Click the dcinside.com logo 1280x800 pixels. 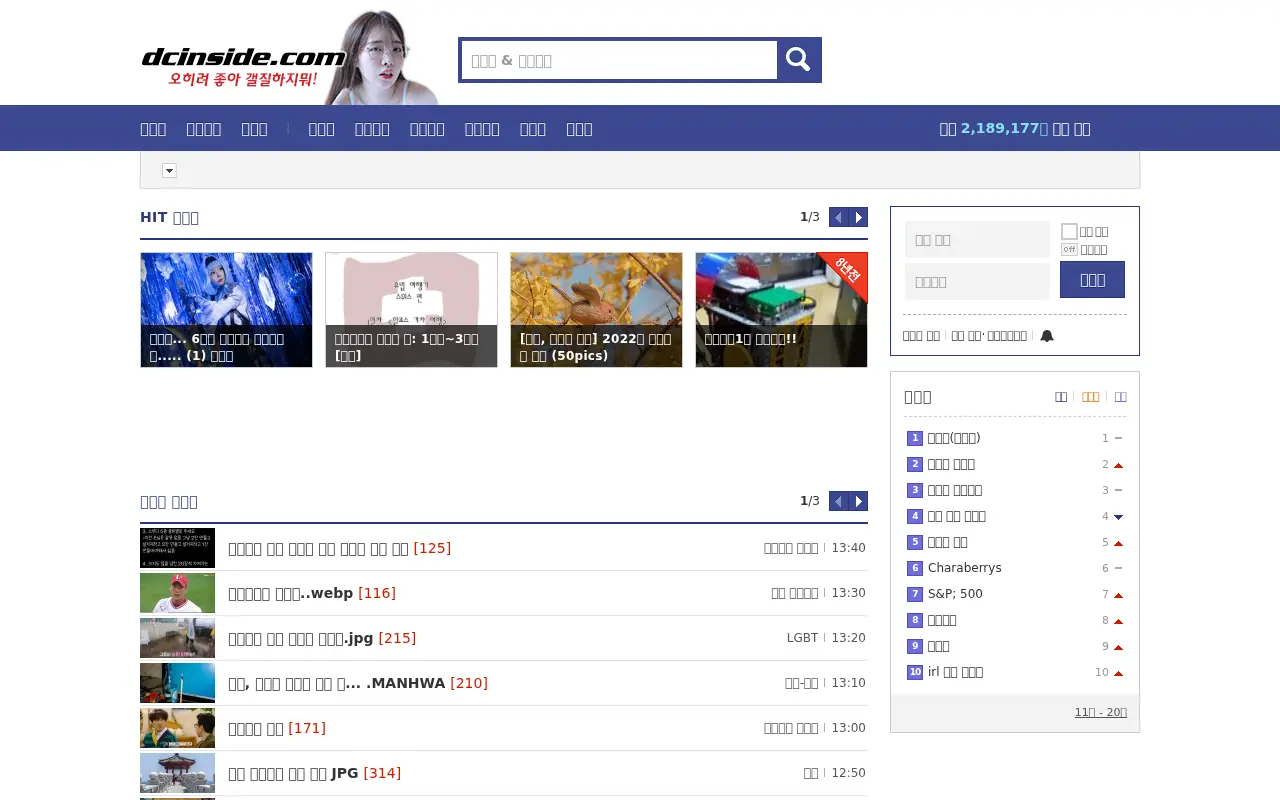click(243, 56)
